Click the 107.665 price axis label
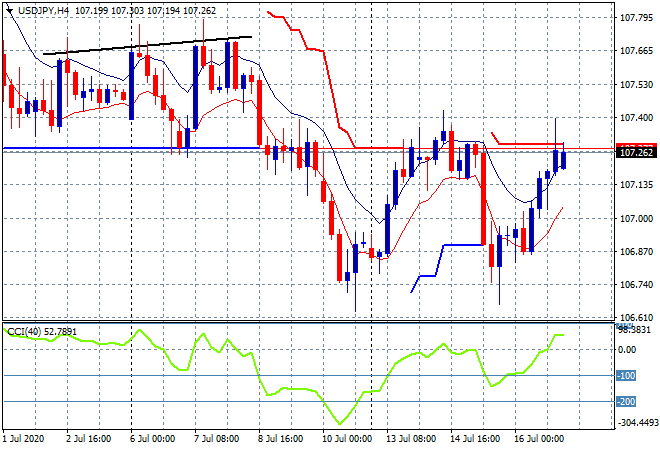660x450 pixels. [x=636, y=51]
